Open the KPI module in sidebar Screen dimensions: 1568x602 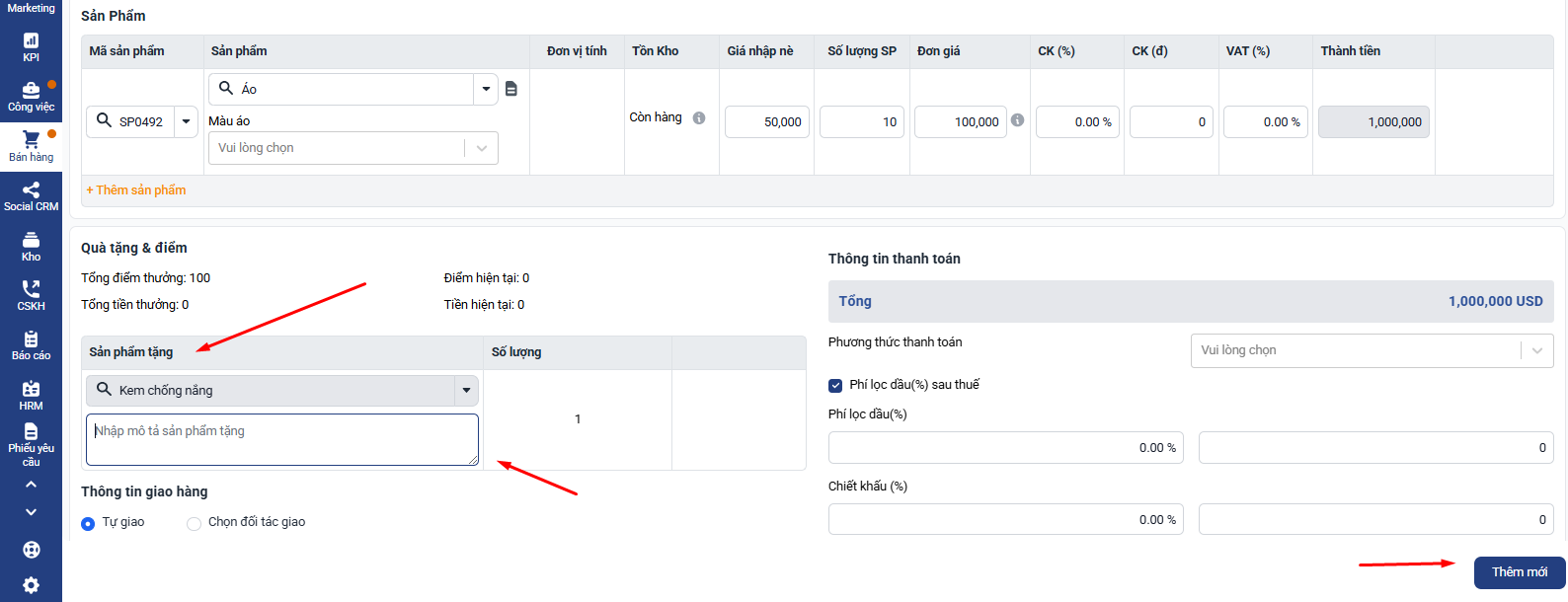pyautogui.click(x=31, y=46)
